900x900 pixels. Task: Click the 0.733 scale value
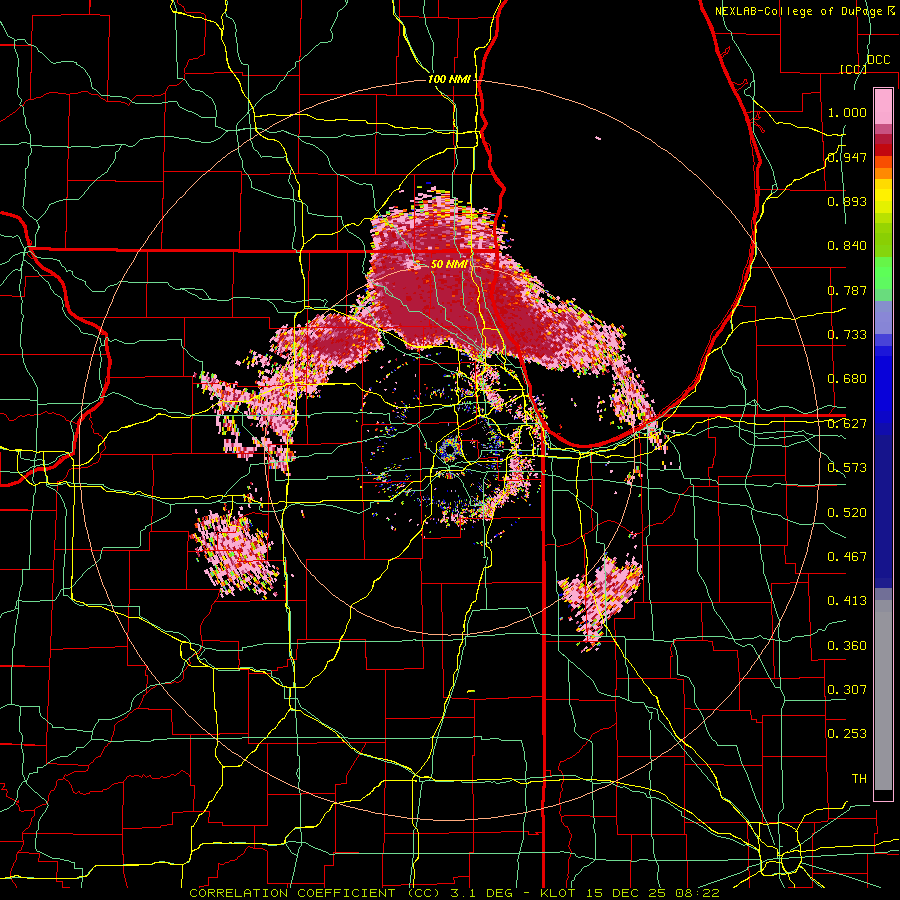tap(847, 335)
